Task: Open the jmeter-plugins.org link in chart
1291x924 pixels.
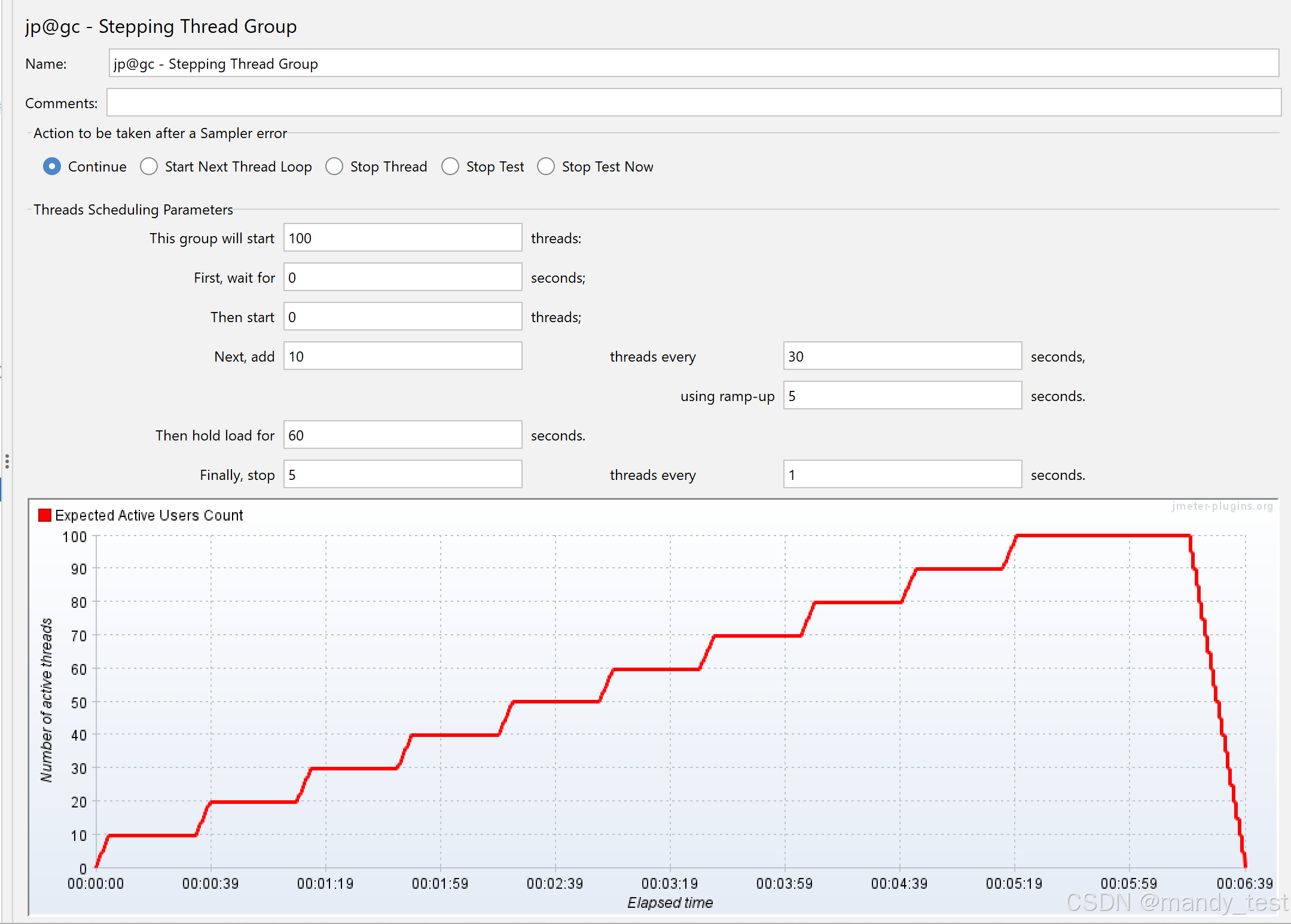Action: 1222,506
